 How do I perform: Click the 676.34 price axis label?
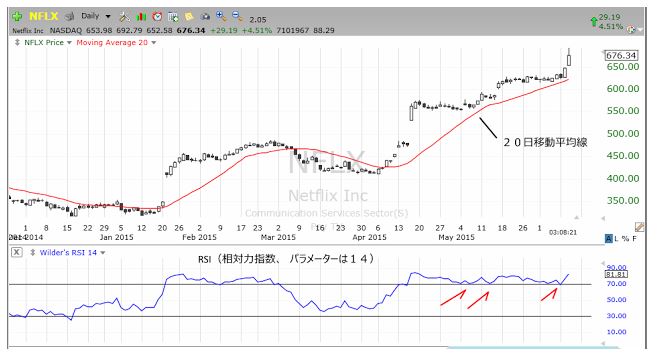[621, 55]
